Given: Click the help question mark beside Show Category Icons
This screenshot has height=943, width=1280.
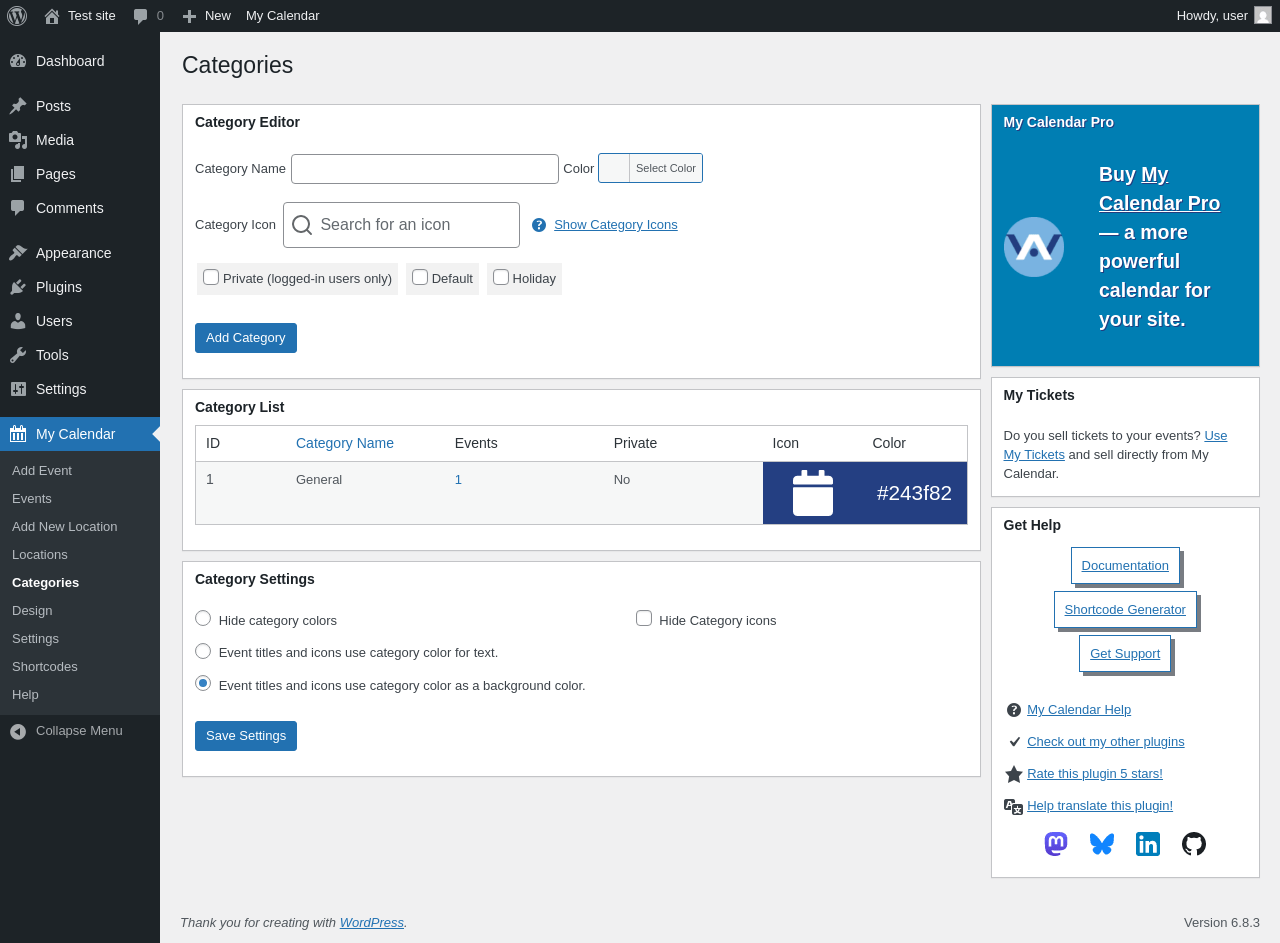Looking at the screenshot, I should [539, 225].
